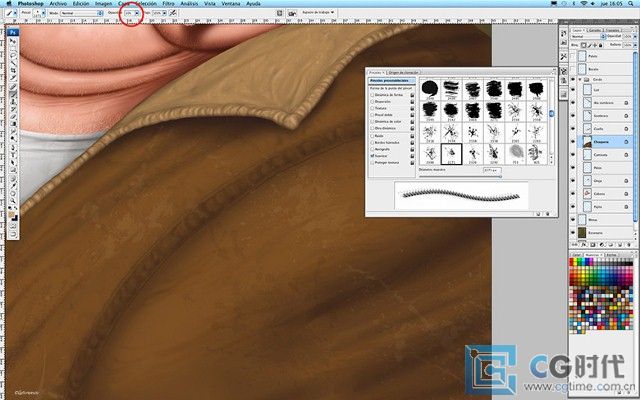The image size is (640, 400).
Task: Switch to the Canales tab
Action: (x=596, y=30)
